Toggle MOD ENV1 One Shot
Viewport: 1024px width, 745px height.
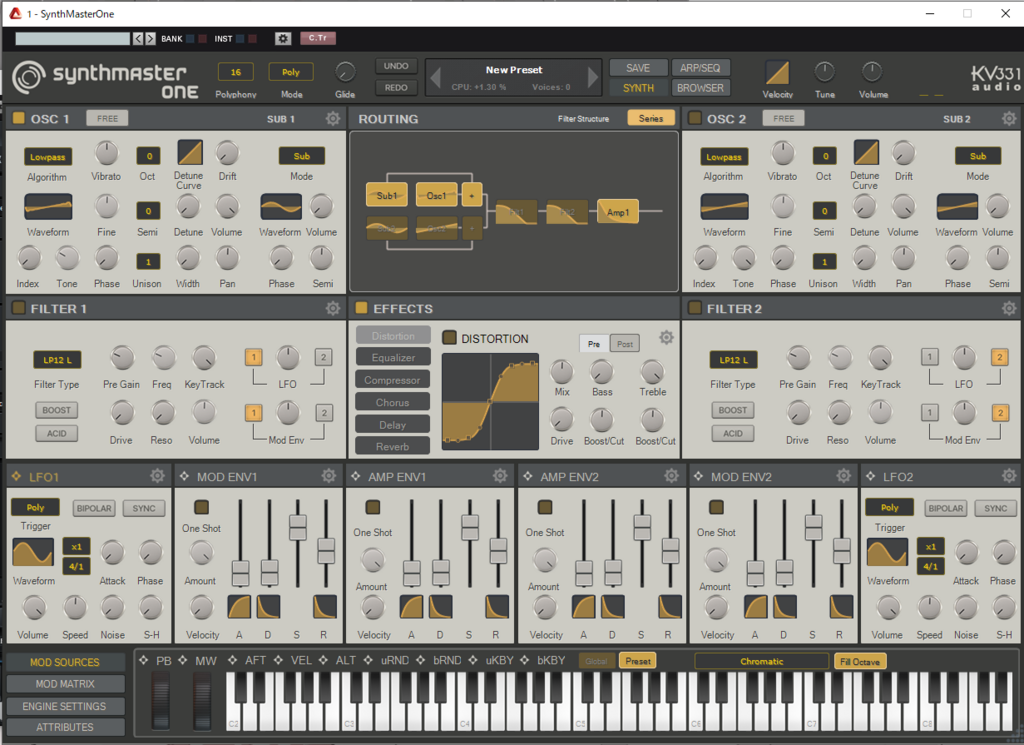(x=201, y=507)
